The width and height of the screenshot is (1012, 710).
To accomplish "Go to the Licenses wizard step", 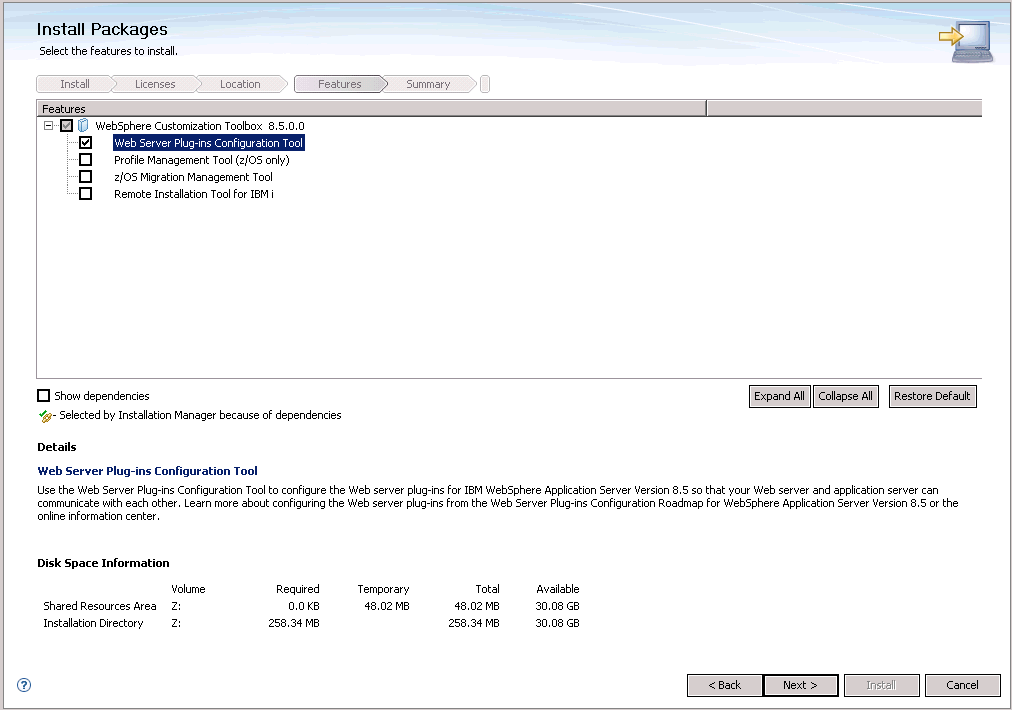I will (x=155, y=84).
